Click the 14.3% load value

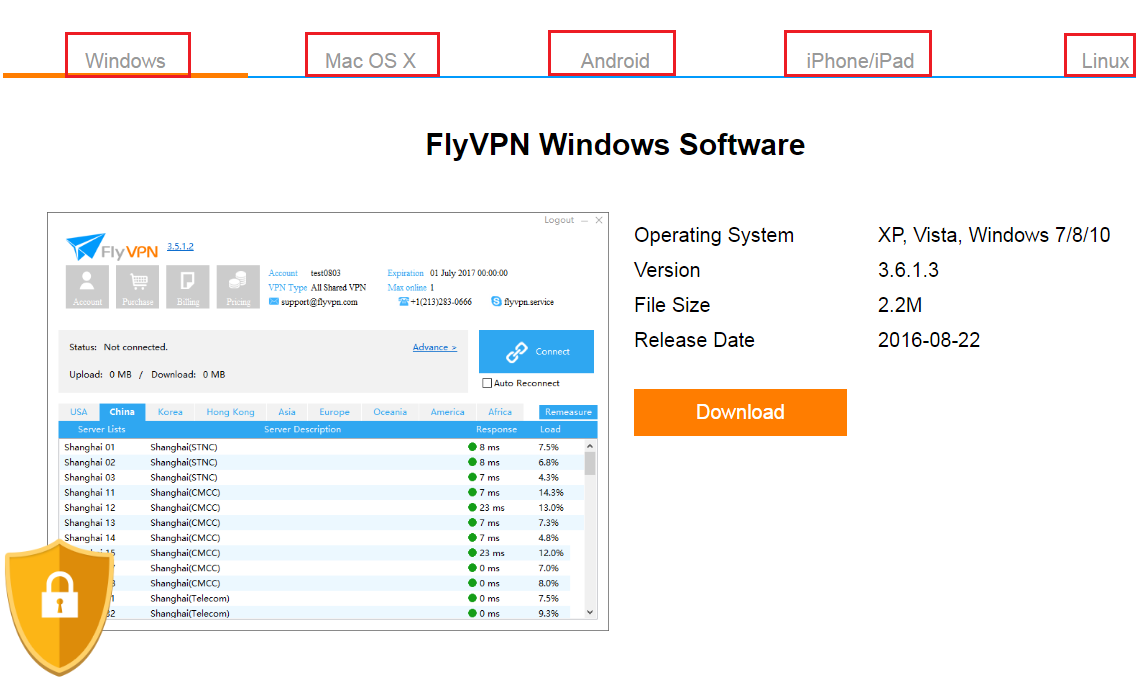click(551, 493)
